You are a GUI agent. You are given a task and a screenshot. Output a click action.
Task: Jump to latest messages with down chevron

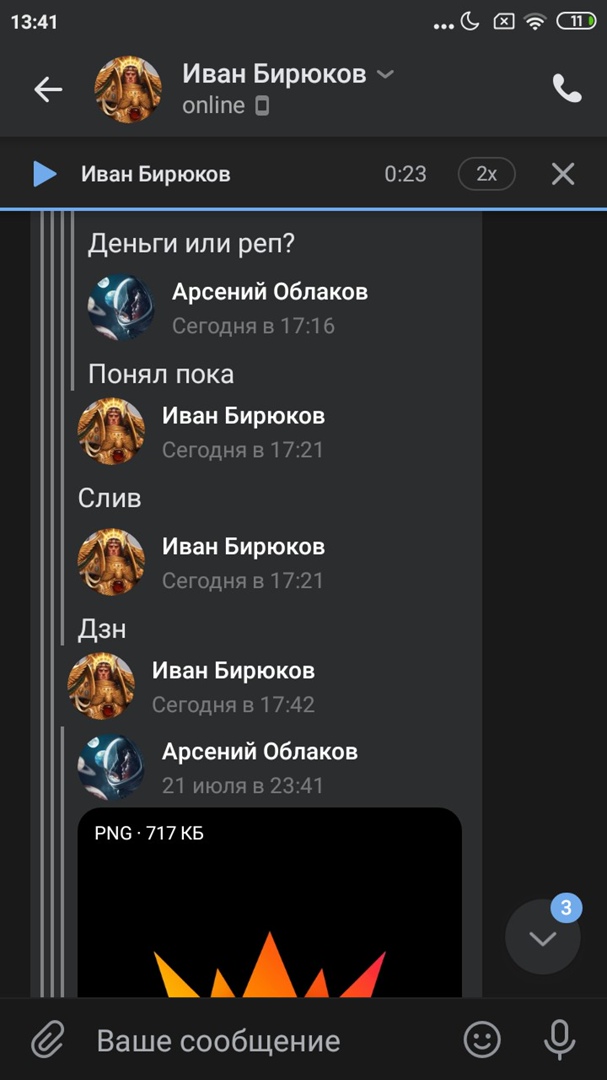pyautogui.click(x=543, y=937)
